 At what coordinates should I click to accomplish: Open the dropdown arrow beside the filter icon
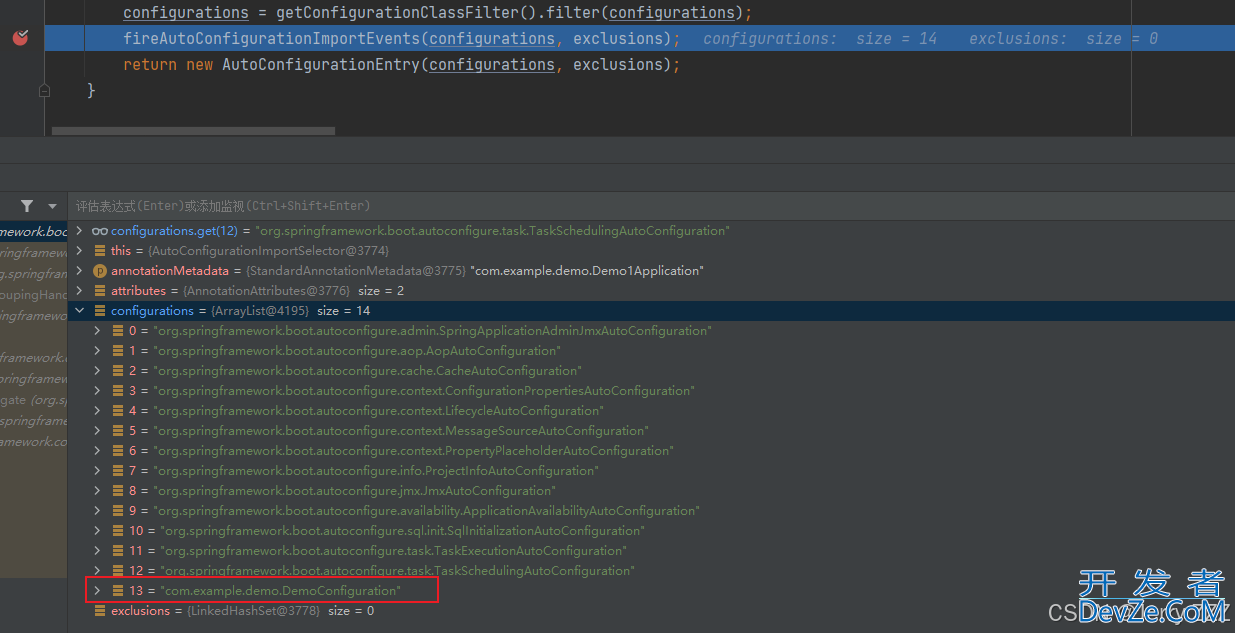point(52,206)
